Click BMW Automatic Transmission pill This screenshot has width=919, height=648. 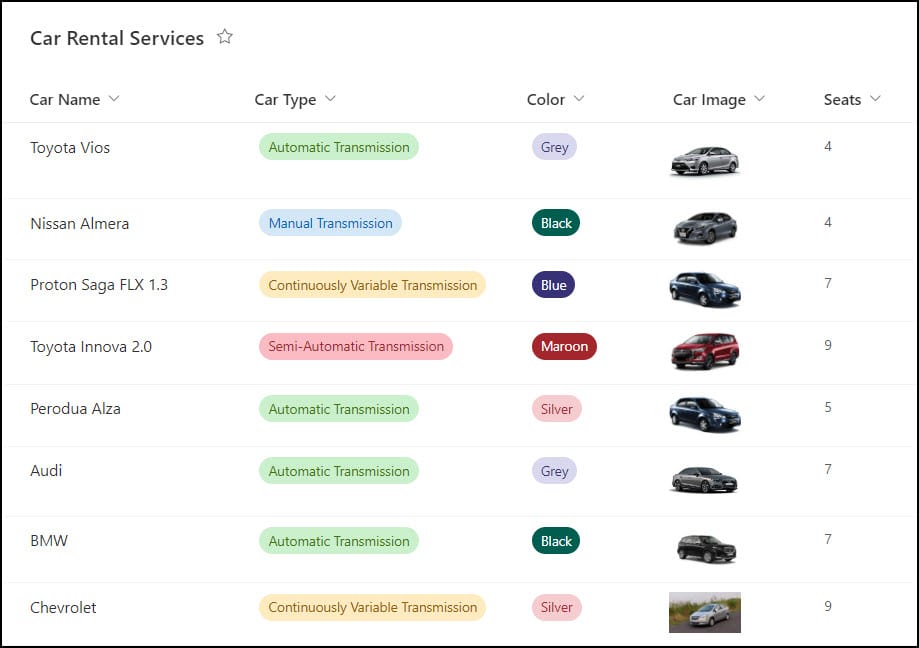(x=339, y=541)
